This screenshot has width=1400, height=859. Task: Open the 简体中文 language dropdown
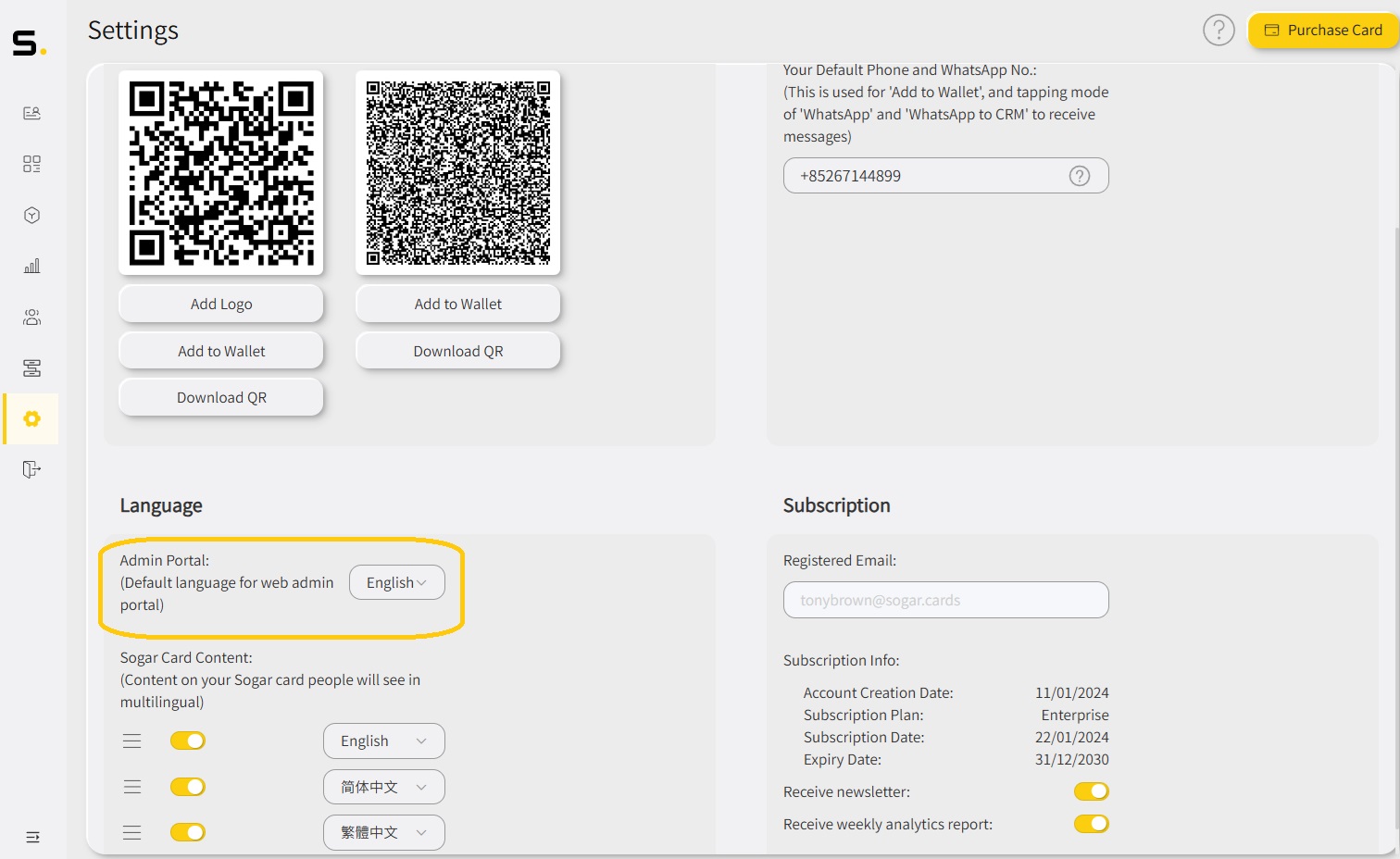pos(384,787)
